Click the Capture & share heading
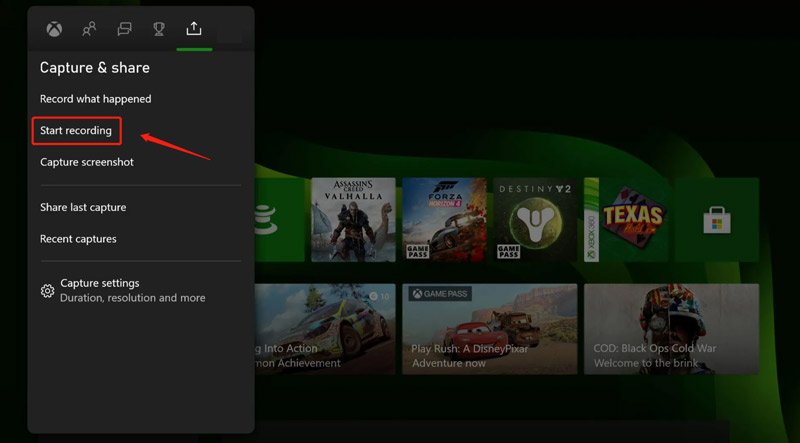 coord(95,68)
